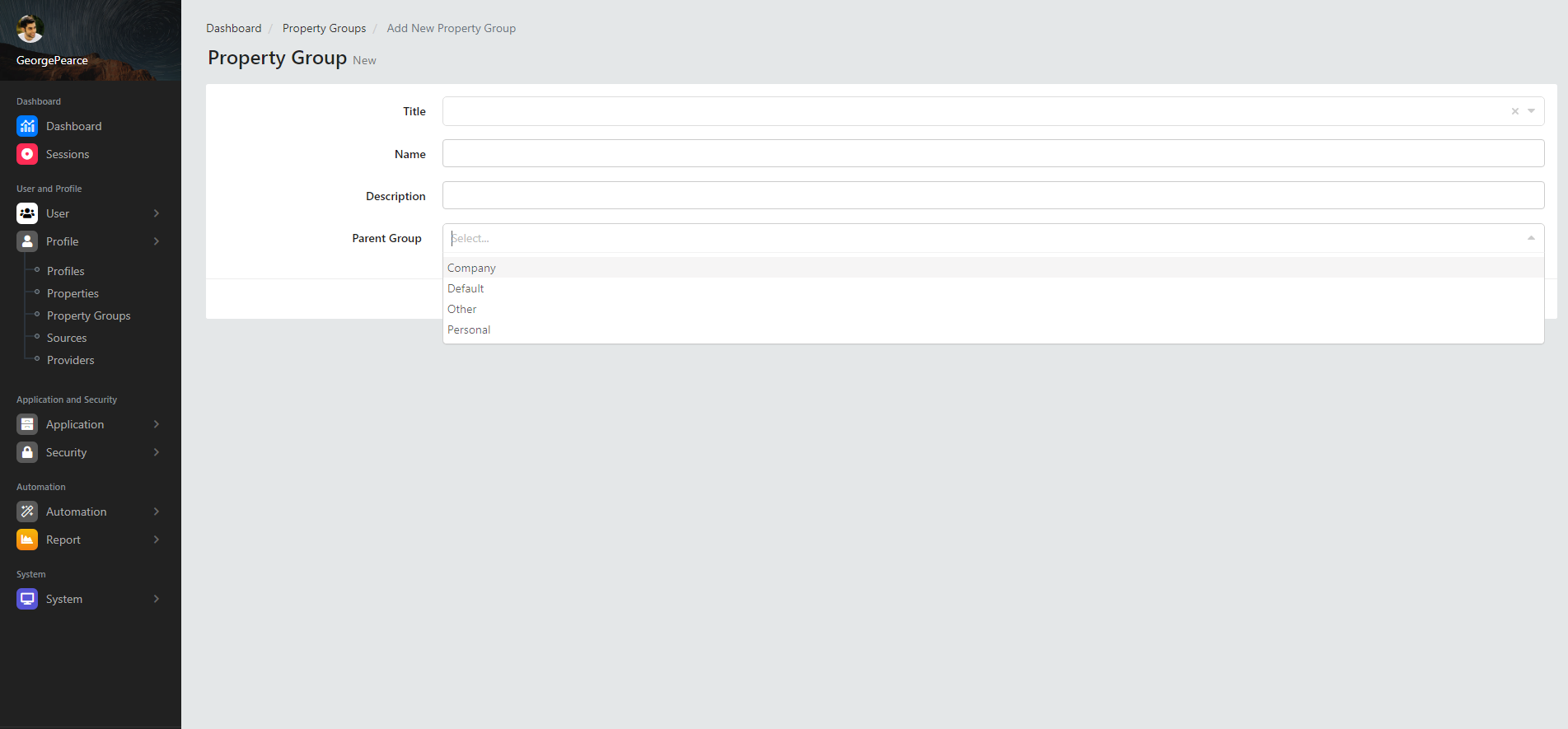Click the Security padlock icon

27,452
